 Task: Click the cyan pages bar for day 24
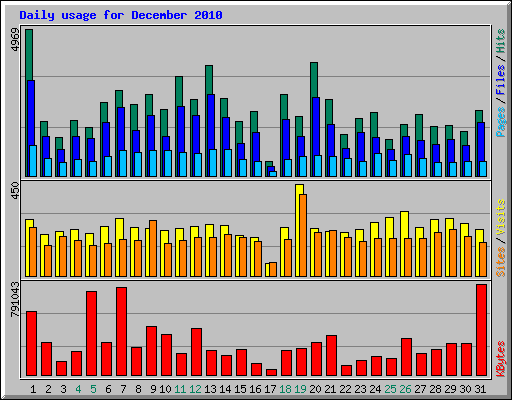(378, 165)
